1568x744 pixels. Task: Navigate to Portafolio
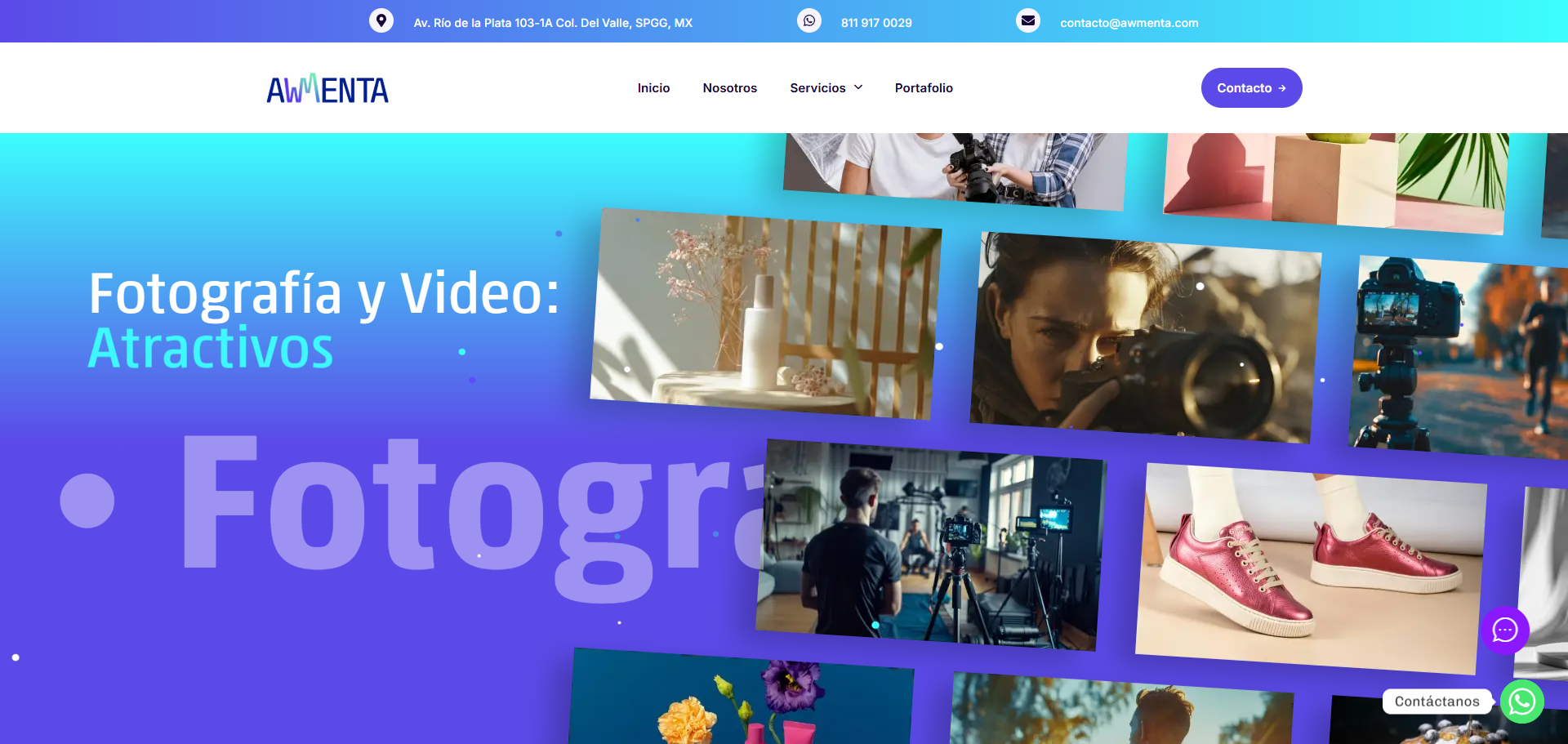pyautogui.click(x=924, y=87)
